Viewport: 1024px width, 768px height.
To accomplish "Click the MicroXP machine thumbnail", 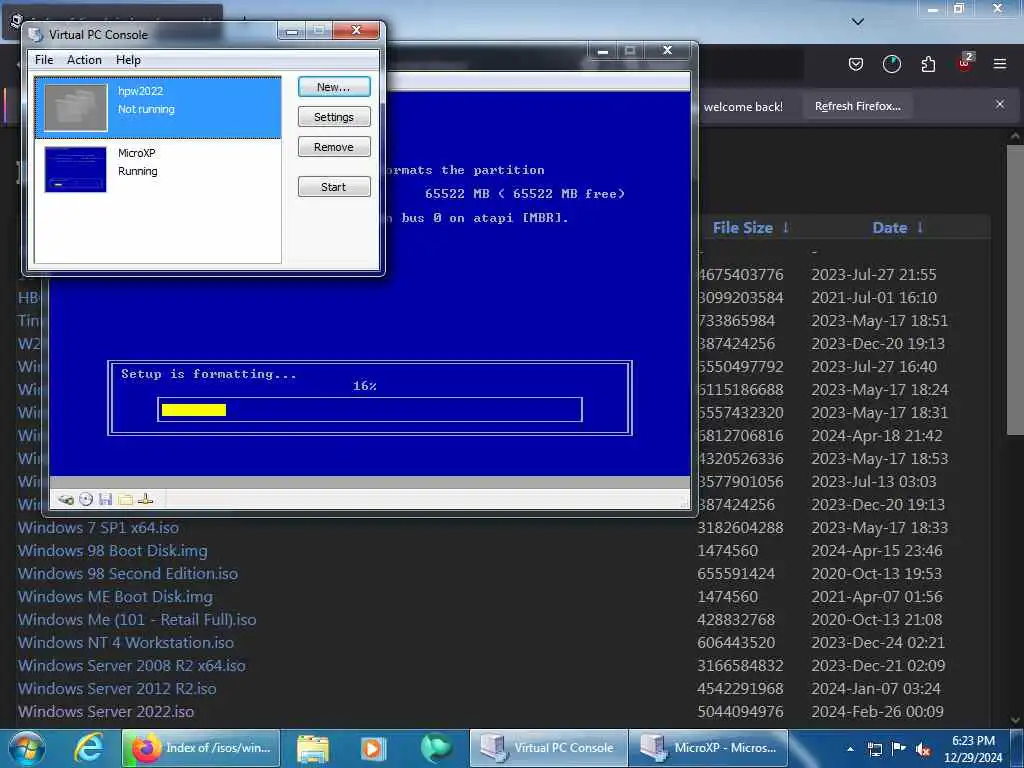I will click(x=75, y=169).
